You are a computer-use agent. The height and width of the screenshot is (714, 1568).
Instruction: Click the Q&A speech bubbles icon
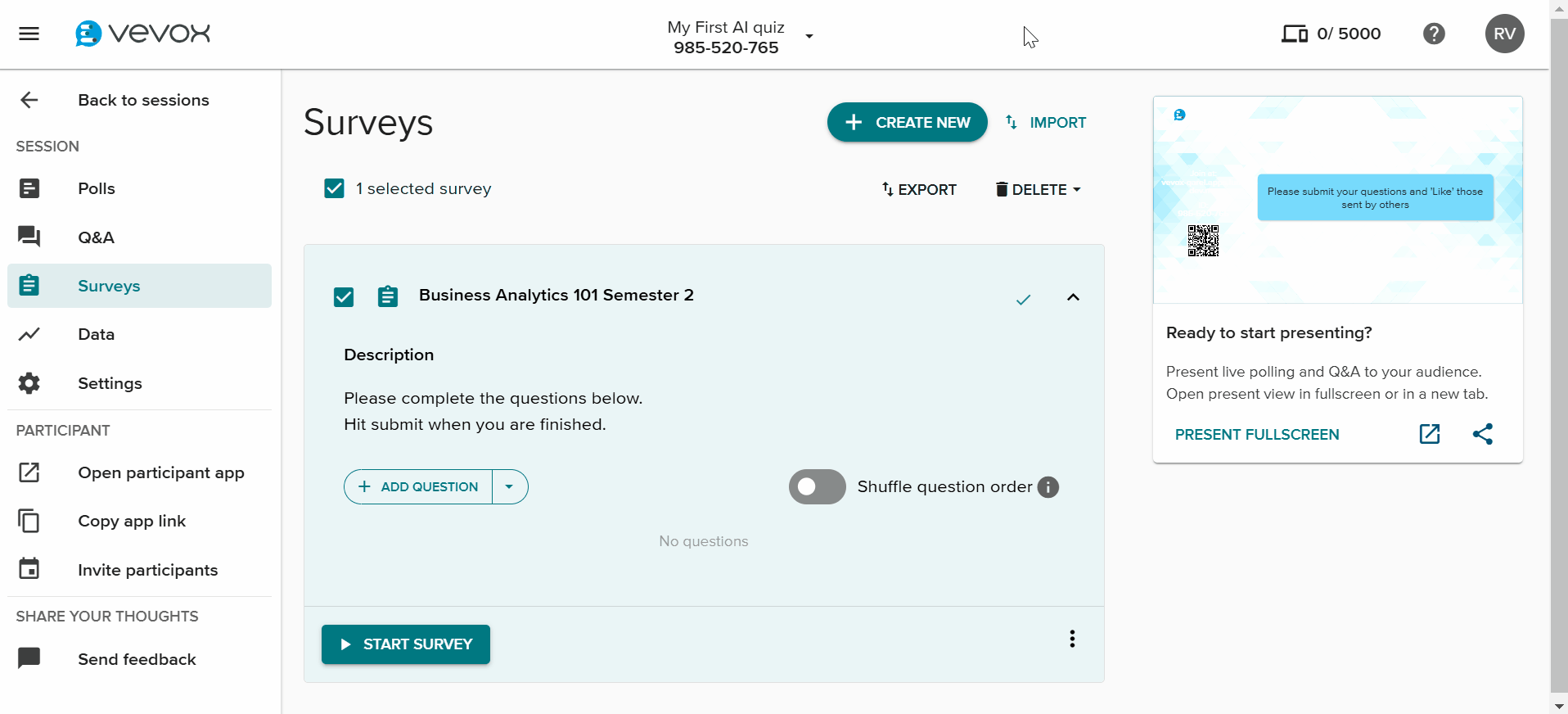pos(29,237)
